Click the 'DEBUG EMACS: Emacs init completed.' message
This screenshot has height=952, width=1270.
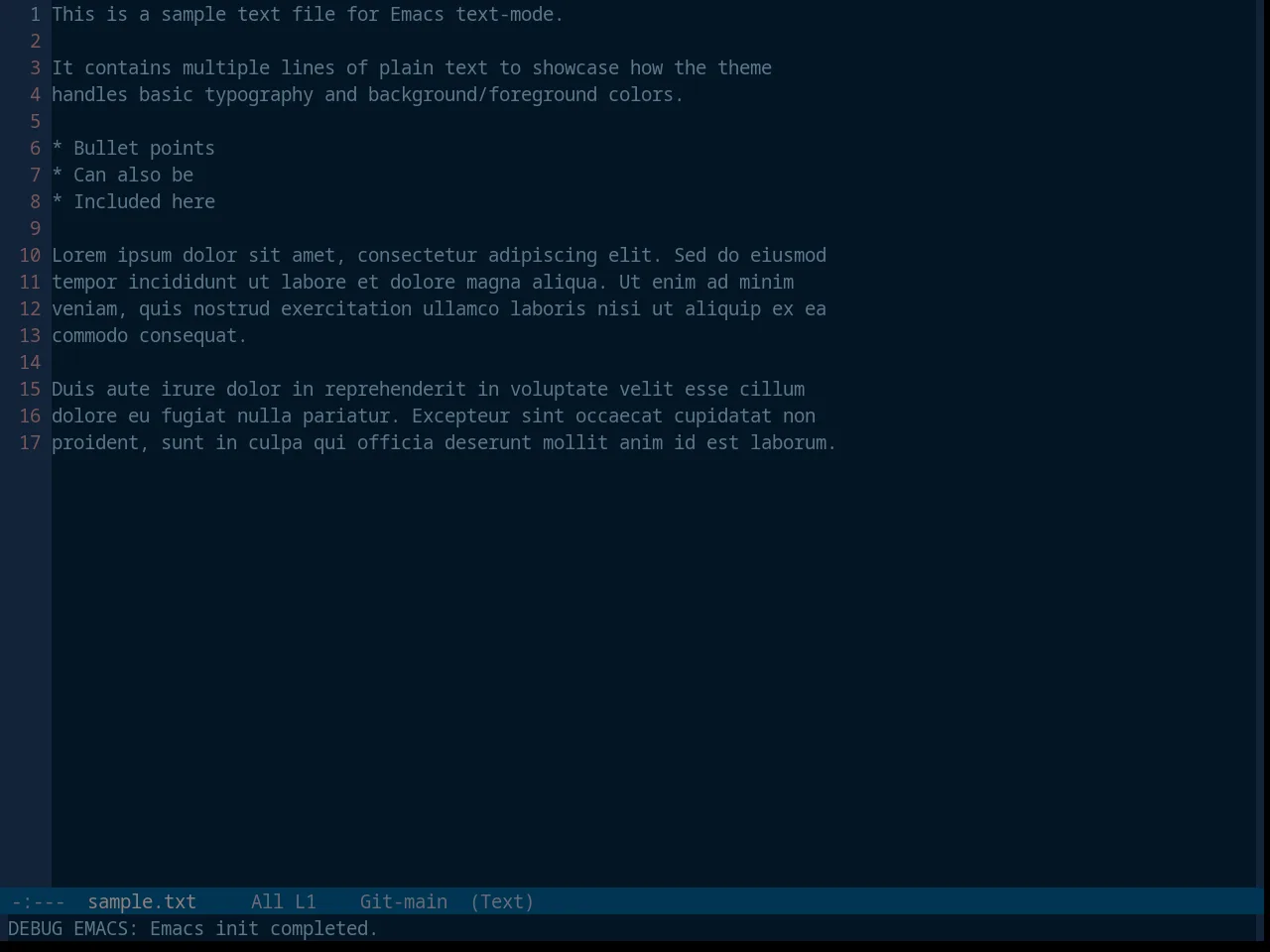click(x=193, y=928)
